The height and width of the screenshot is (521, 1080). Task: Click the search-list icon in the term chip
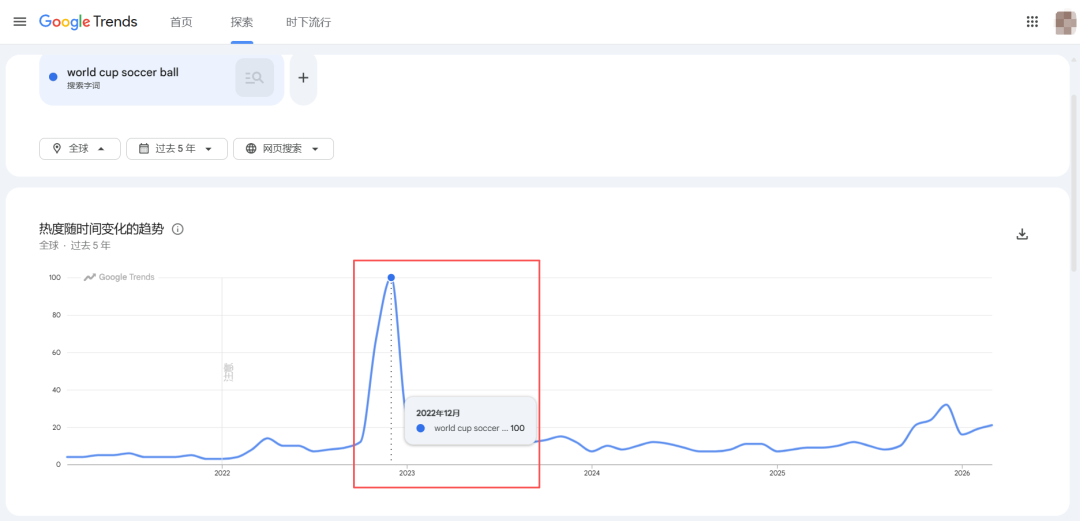point(254,78)
